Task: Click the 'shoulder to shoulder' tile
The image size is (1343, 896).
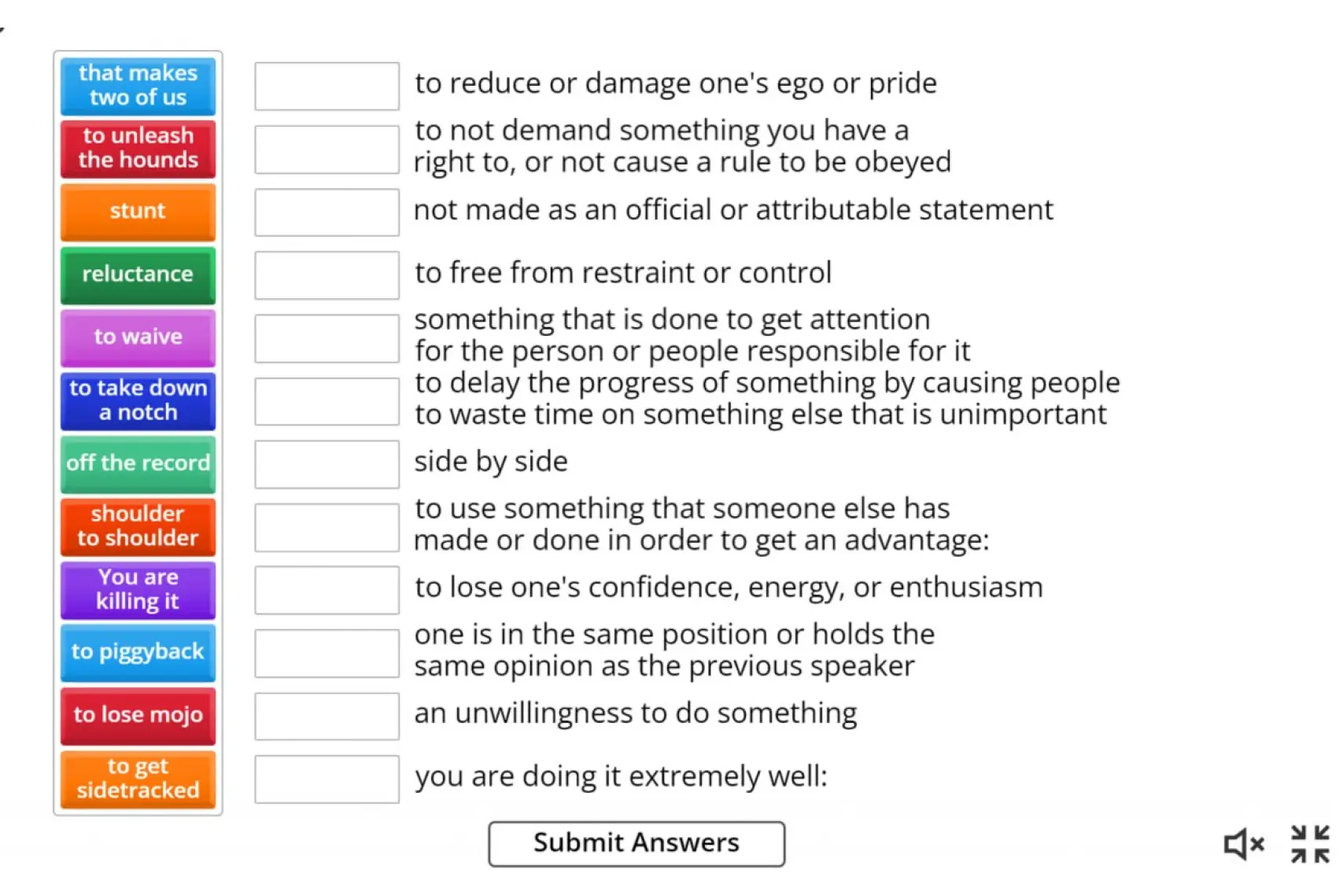Action: point(138,526)
